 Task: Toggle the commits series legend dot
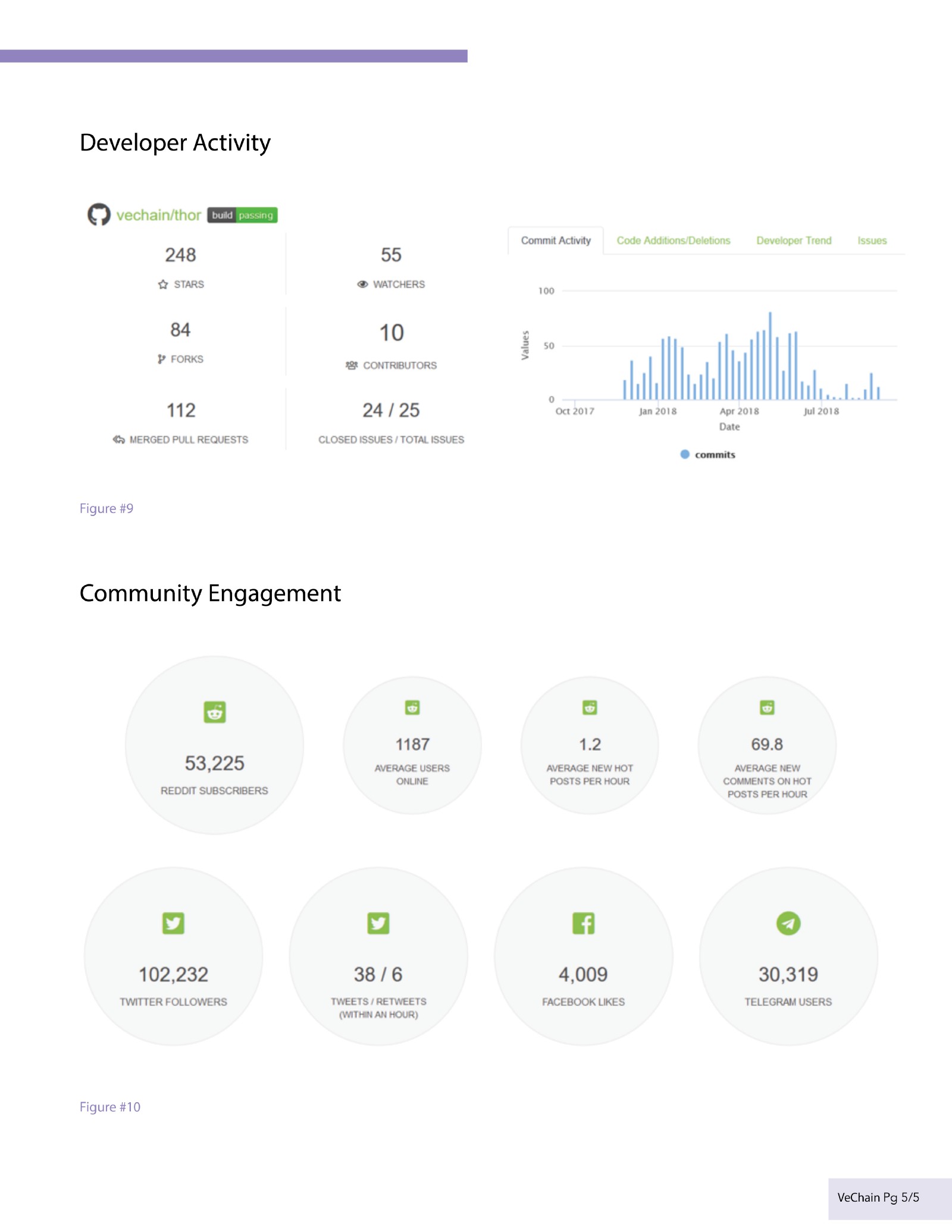685,454
